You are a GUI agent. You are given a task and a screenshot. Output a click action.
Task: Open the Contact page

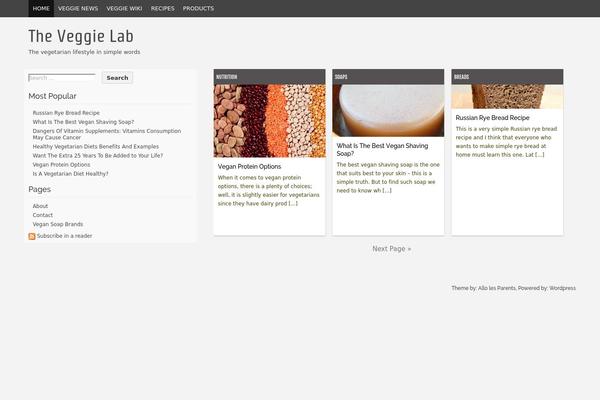tap(43, 215)
